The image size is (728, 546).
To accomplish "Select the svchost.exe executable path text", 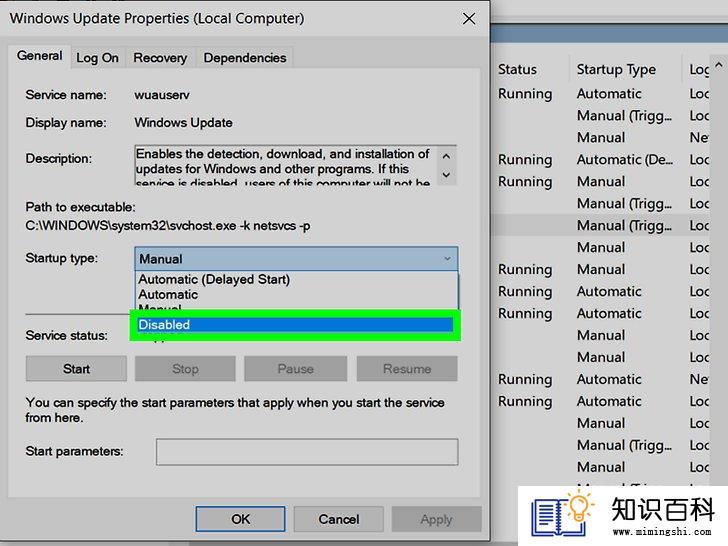I will click(168, 226).
